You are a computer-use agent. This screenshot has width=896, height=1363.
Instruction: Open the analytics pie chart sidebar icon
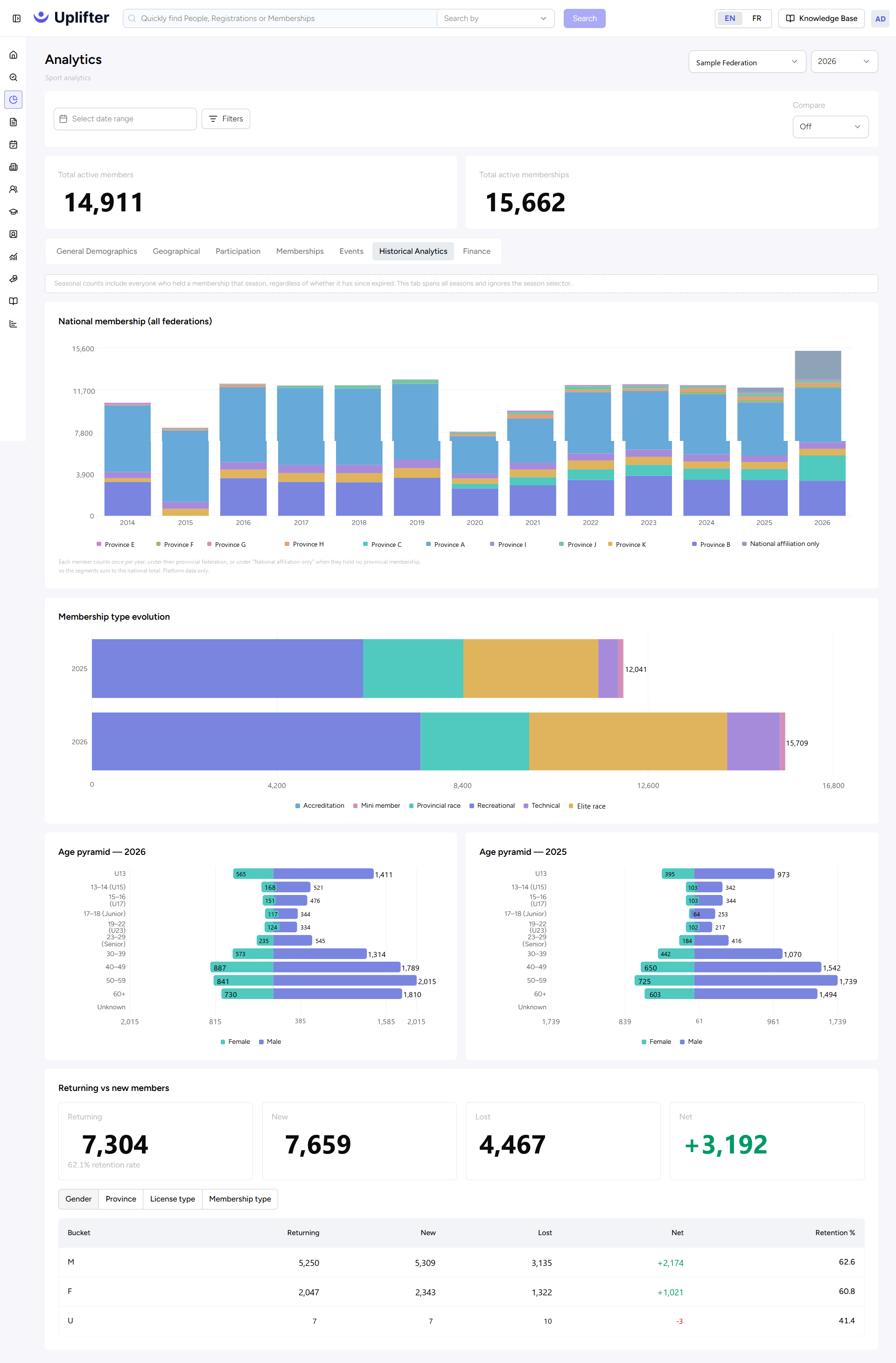[13, 100]
